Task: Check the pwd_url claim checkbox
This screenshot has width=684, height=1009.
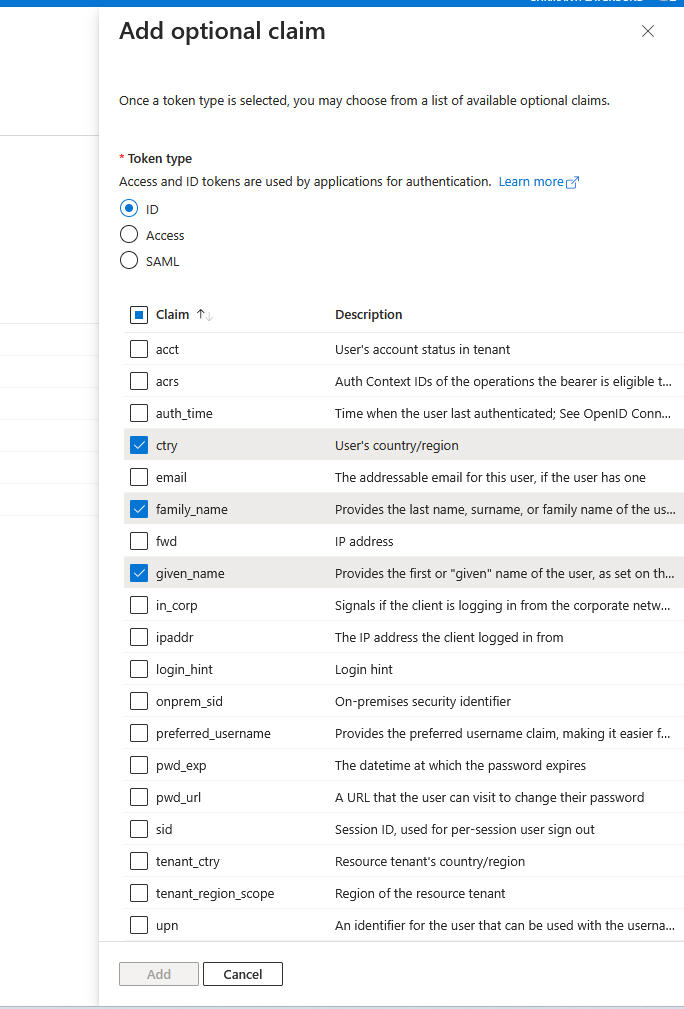Action: (x=139, y=797)
